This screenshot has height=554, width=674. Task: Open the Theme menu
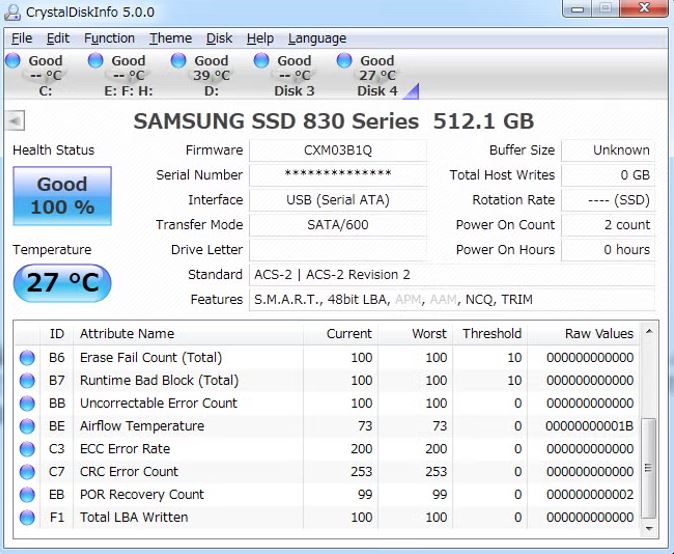tap(170, 38)
